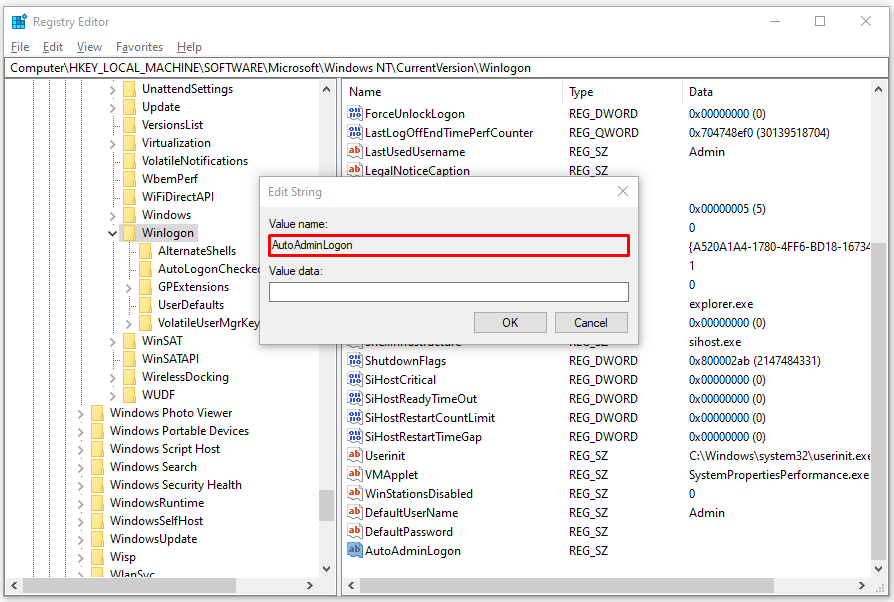Select the AutoAdminLogon string icon
This screenshot has height=602, width=894.
coord(355,551)
